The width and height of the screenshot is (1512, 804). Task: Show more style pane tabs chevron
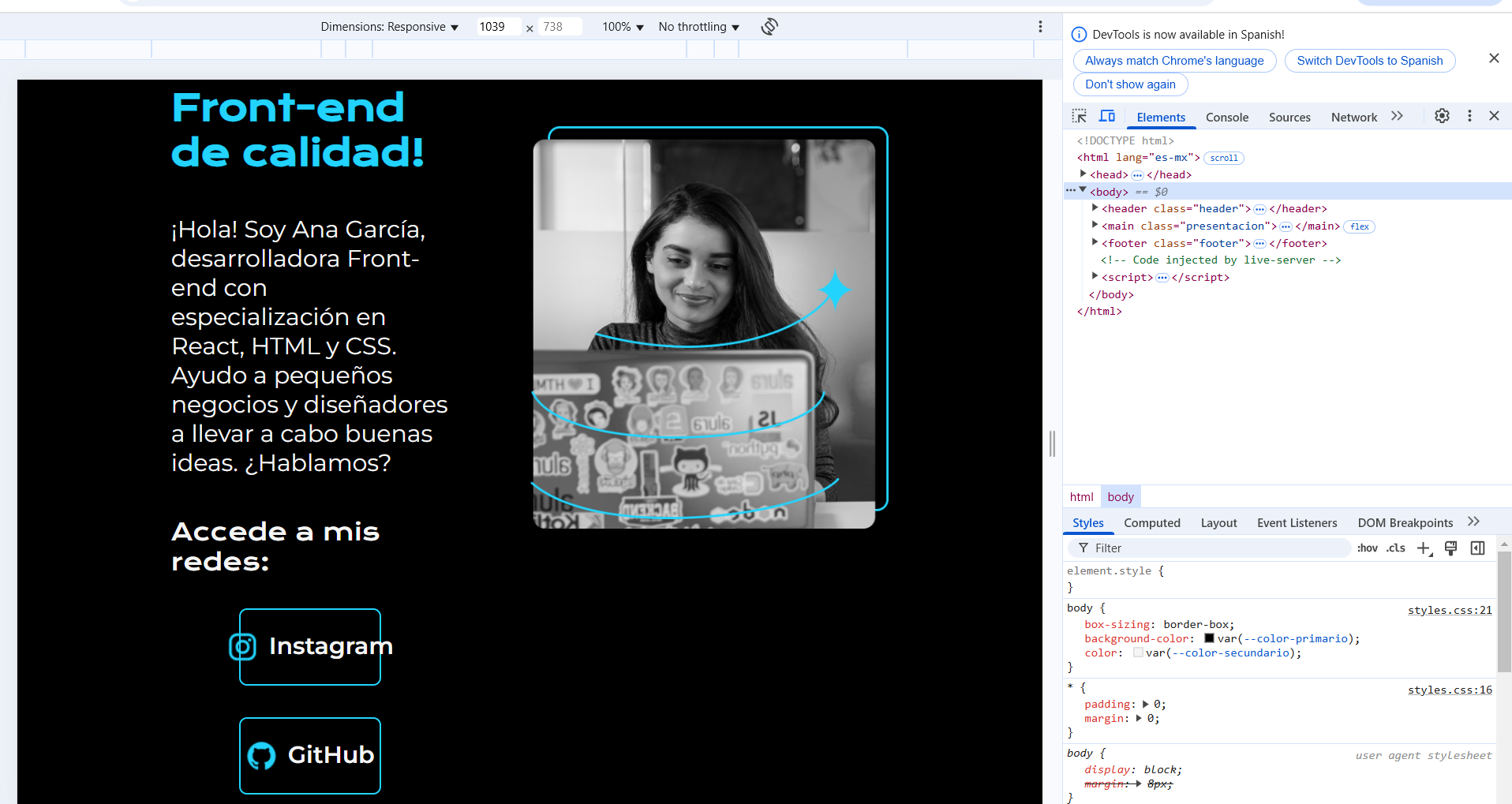click(1473, 522)
